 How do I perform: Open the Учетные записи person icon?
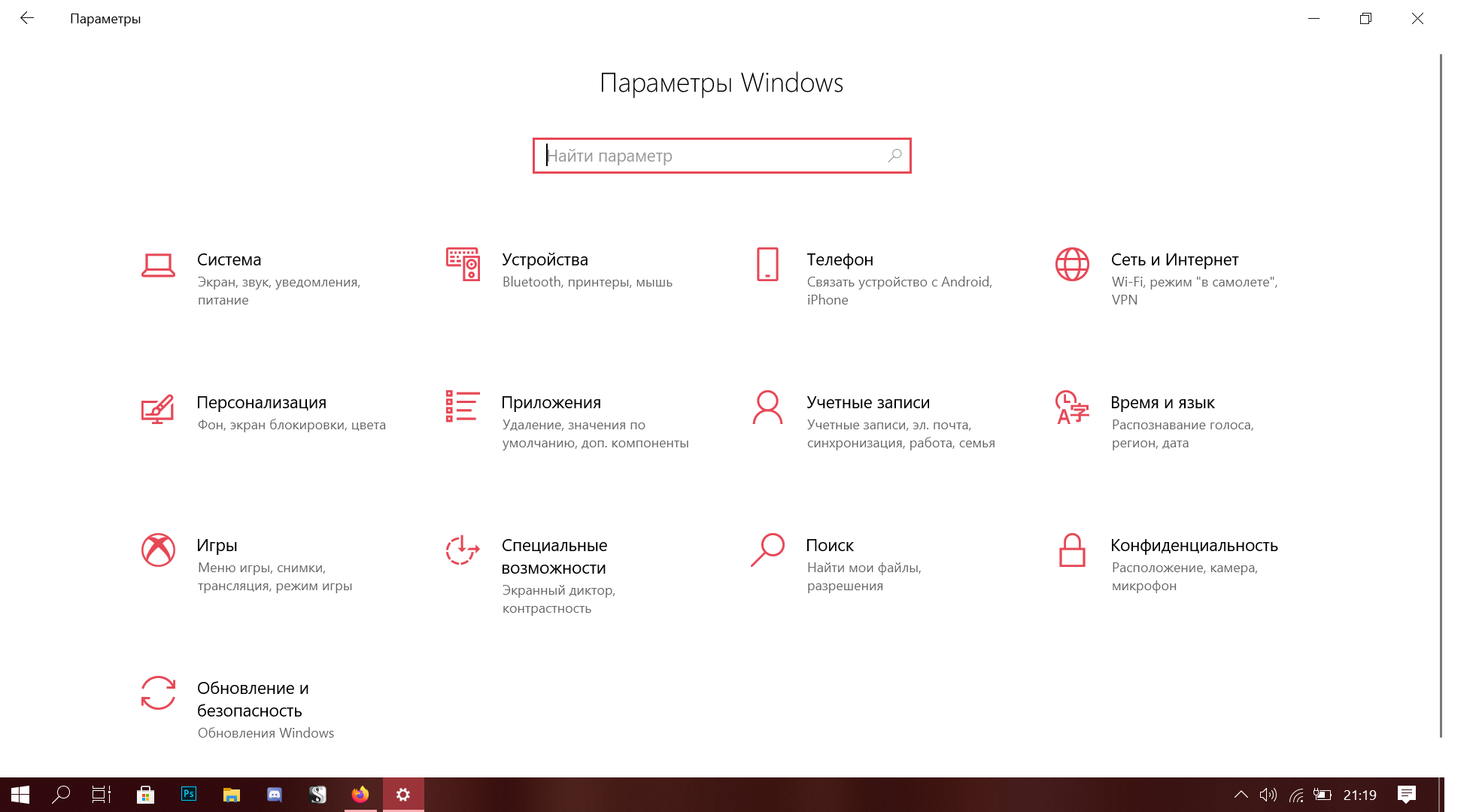[767, 407]
